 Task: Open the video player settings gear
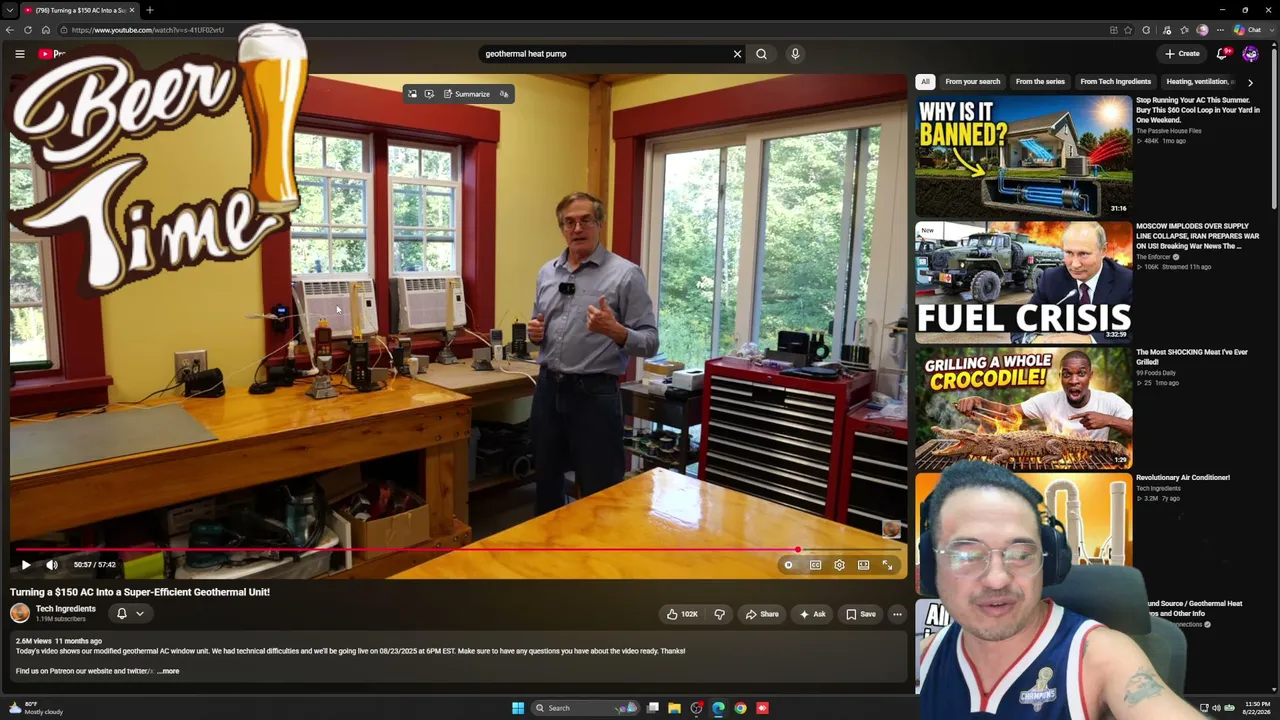[839, 565]
